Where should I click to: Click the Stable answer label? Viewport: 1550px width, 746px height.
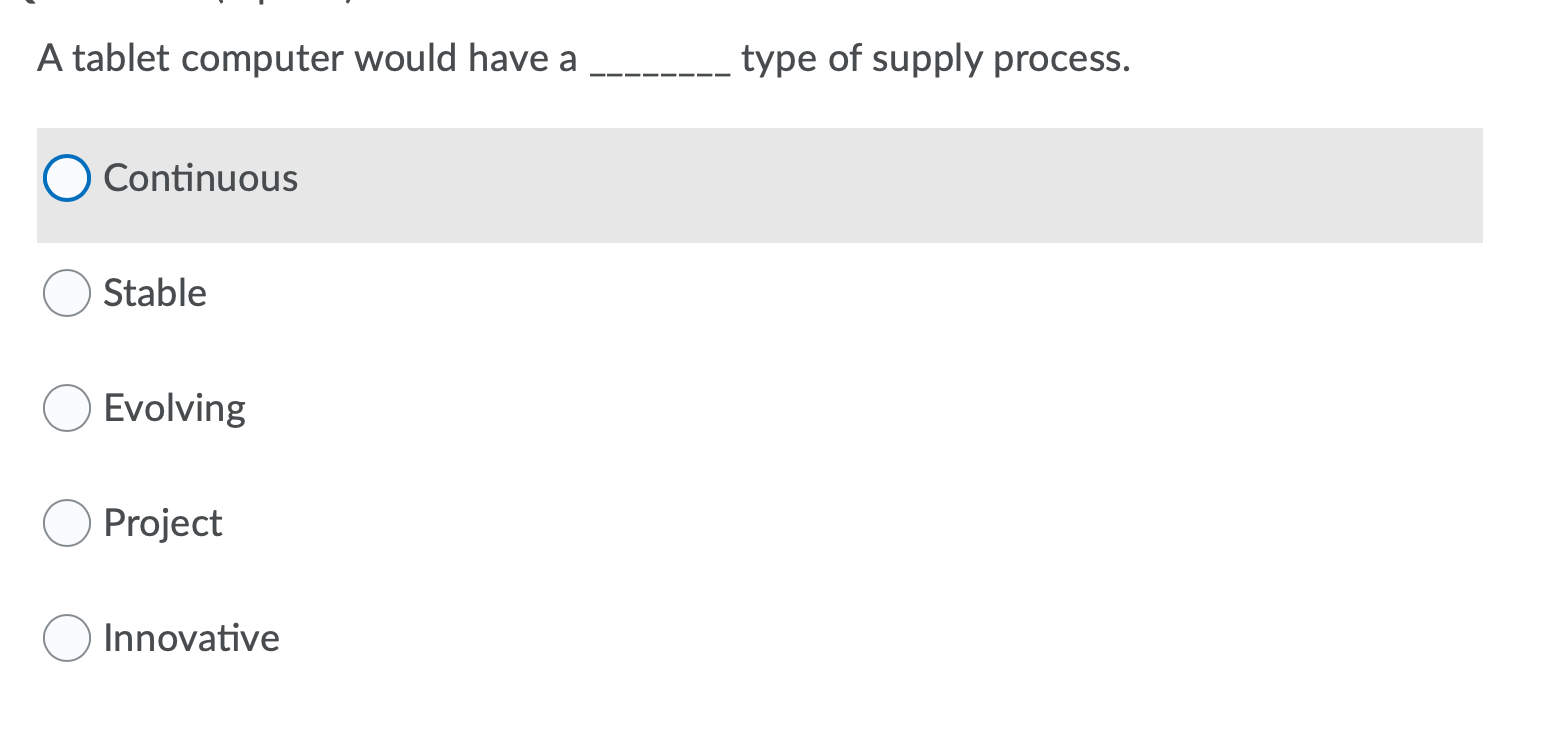(x=155, y=293)
